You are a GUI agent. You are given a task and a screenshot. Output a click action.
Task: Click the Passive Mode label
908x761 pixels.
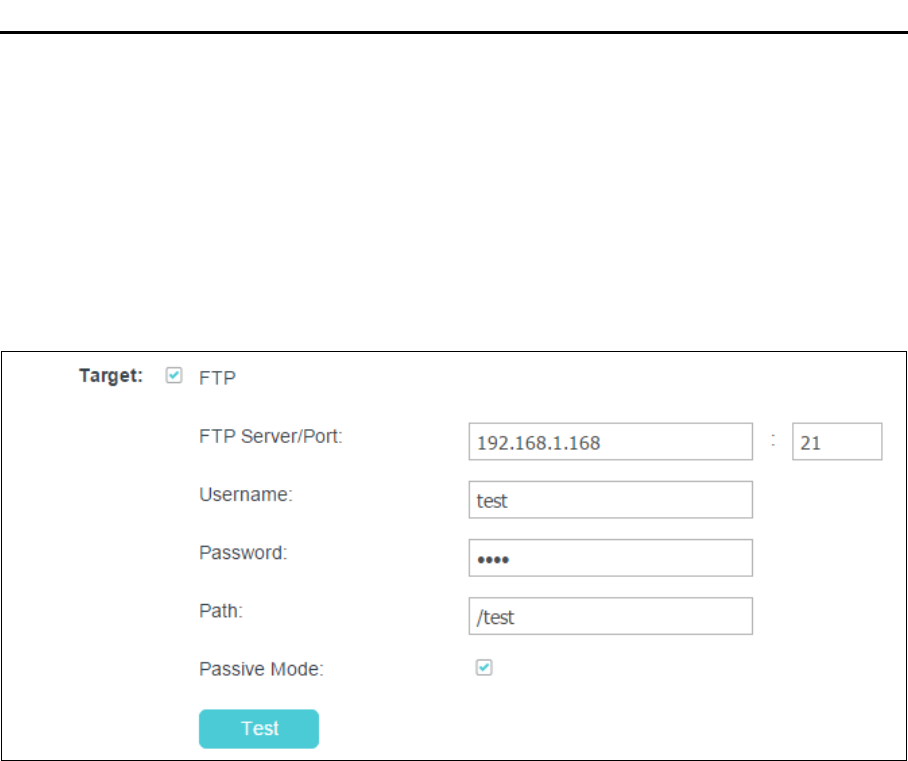pos(261,668)
